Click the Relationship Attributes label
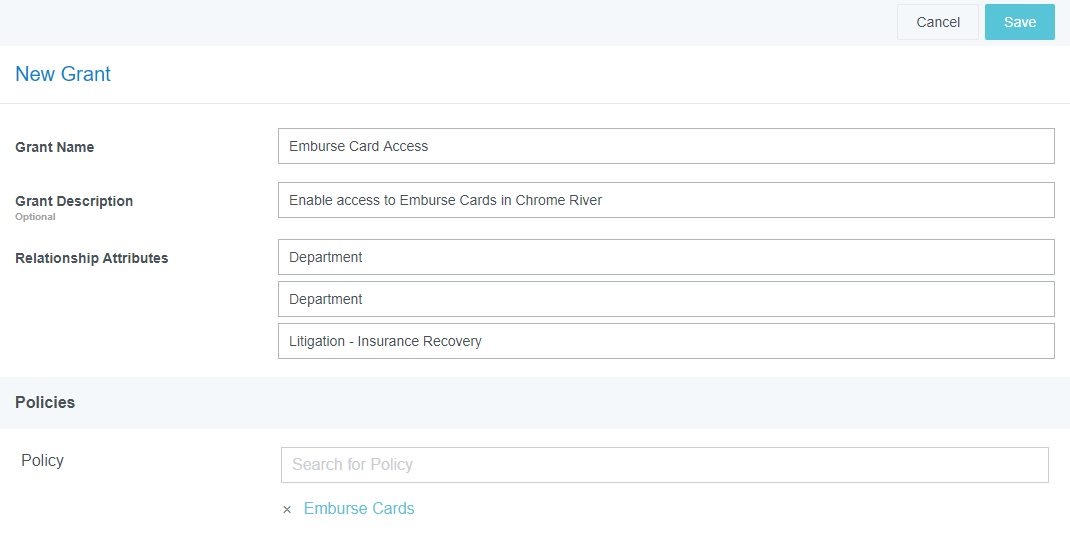Screen dimensions: 1070x545 point(92,258)
